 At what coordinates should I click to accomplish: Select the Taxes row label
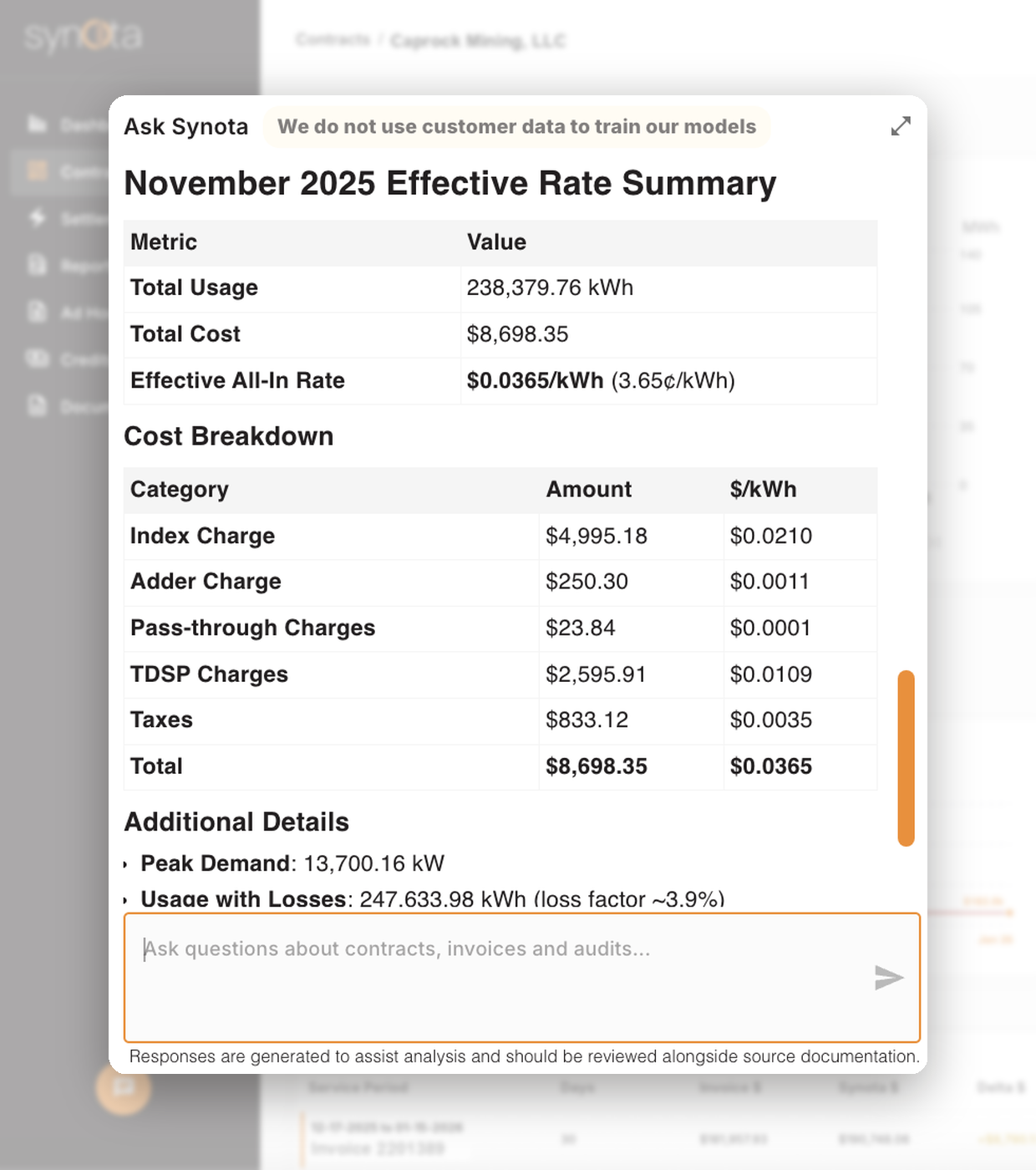coord(161,720)
